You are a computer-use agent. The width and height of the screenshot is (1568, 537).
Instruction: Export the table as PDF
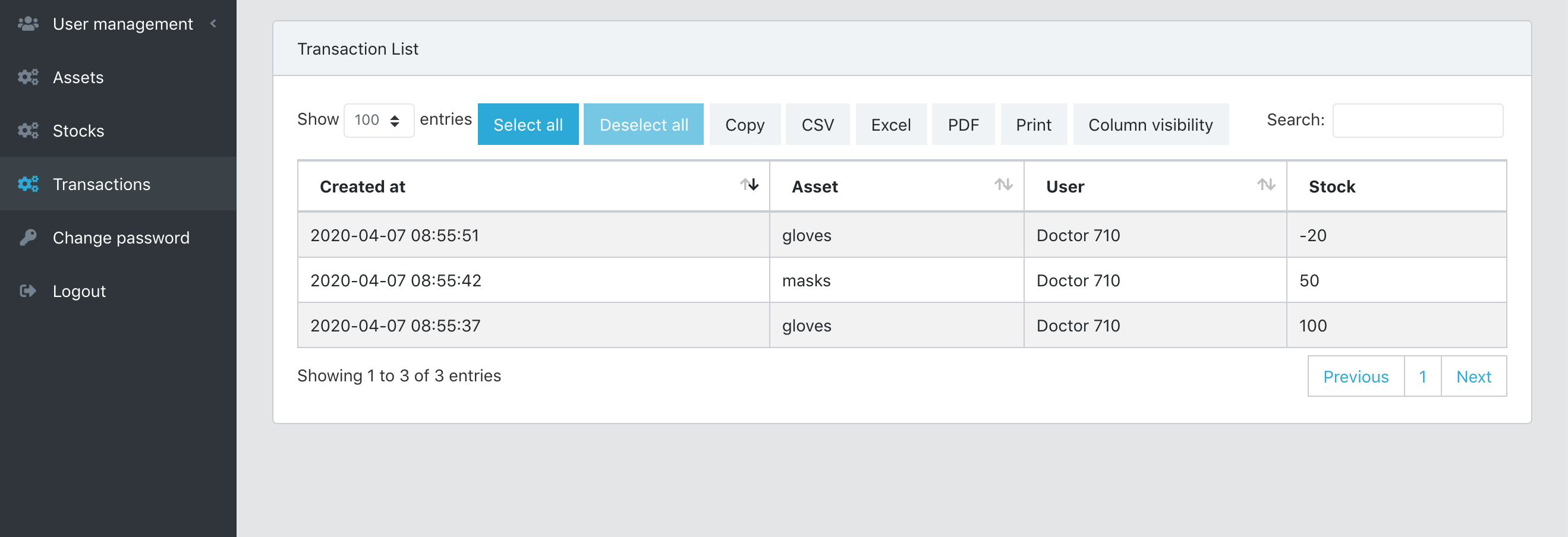tap(963, 125)
